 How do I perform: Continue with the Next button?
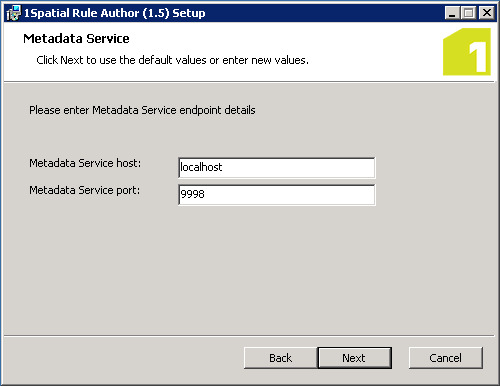tap(354, 358)
